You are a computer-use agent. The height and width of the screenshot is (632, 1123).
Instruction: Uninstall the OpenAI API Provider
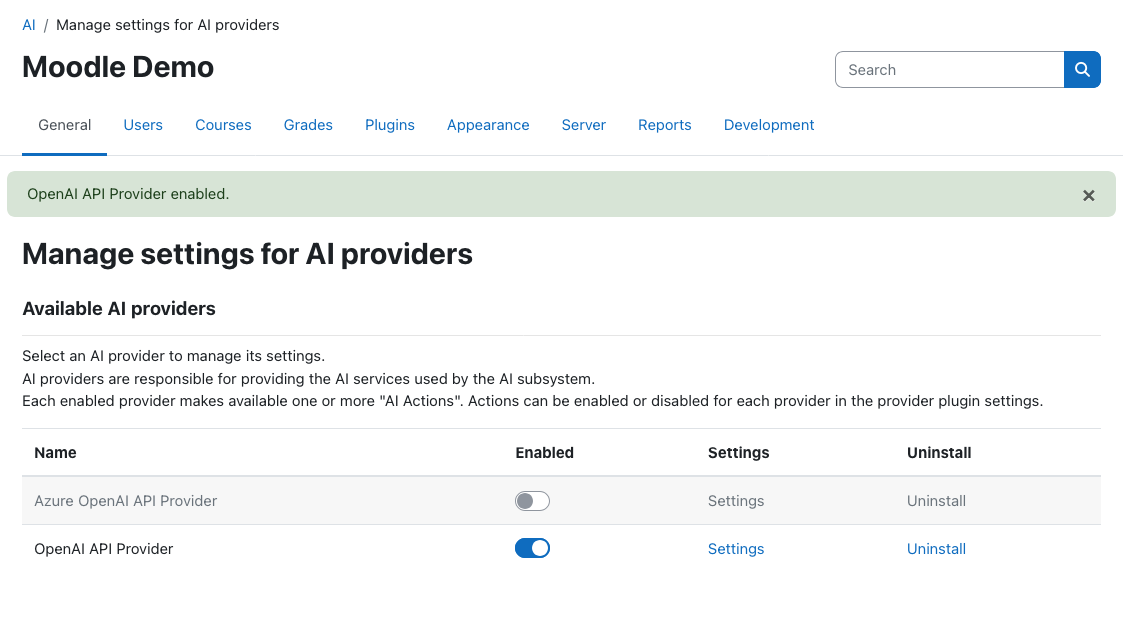point(936,549)
